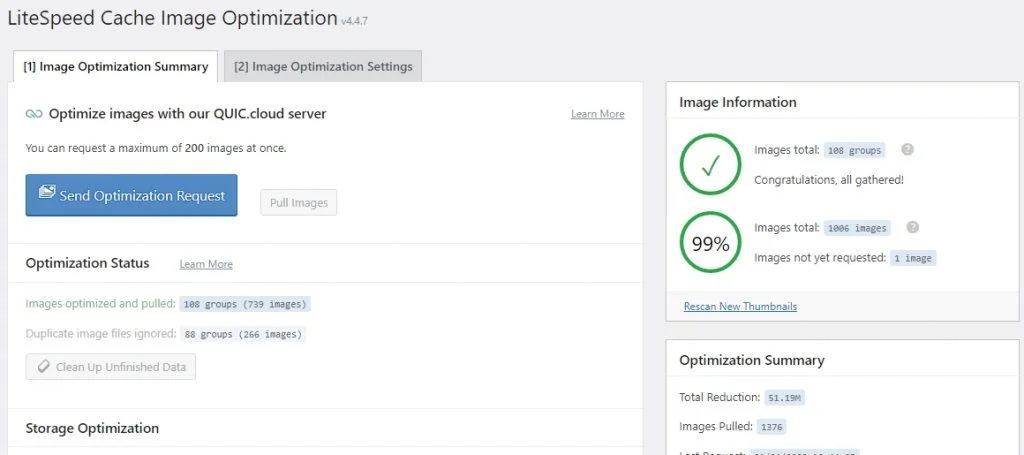Image resolution: width=1024 pixels, height=455 pixels.
Task: Click the Images Pulled '1376' value
Action: [x=771, y=427]
